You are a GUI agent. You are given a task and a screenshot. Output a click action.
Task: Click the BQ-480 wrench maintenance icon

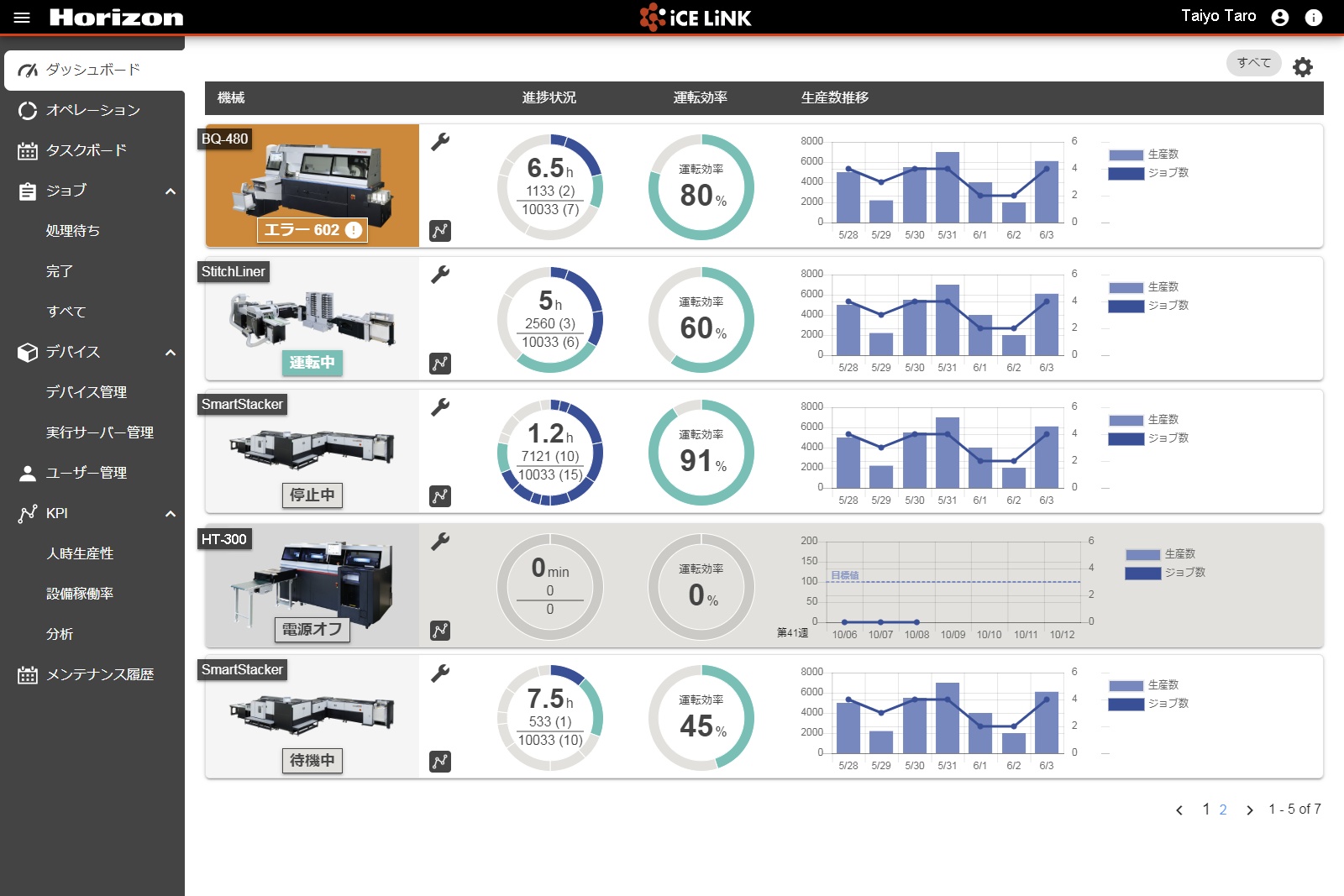pos(440,142)
